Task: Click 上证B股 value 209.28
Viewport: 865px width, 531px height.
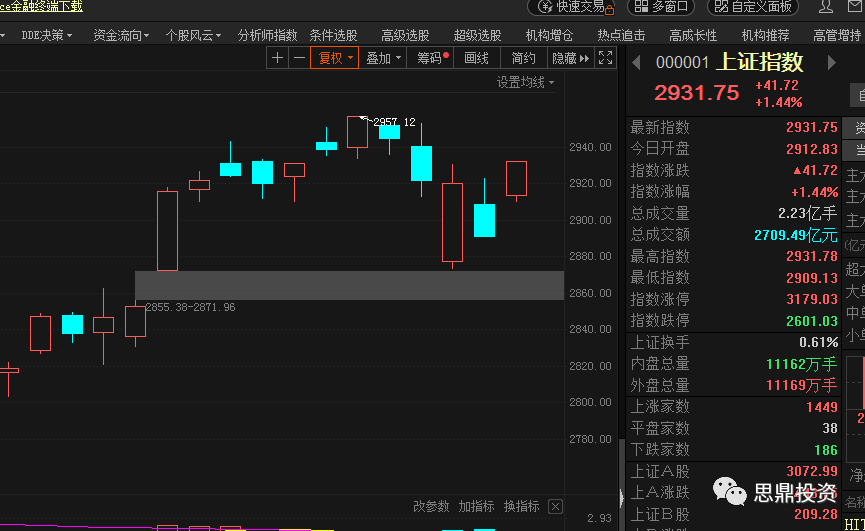Action: pos(816,514)
